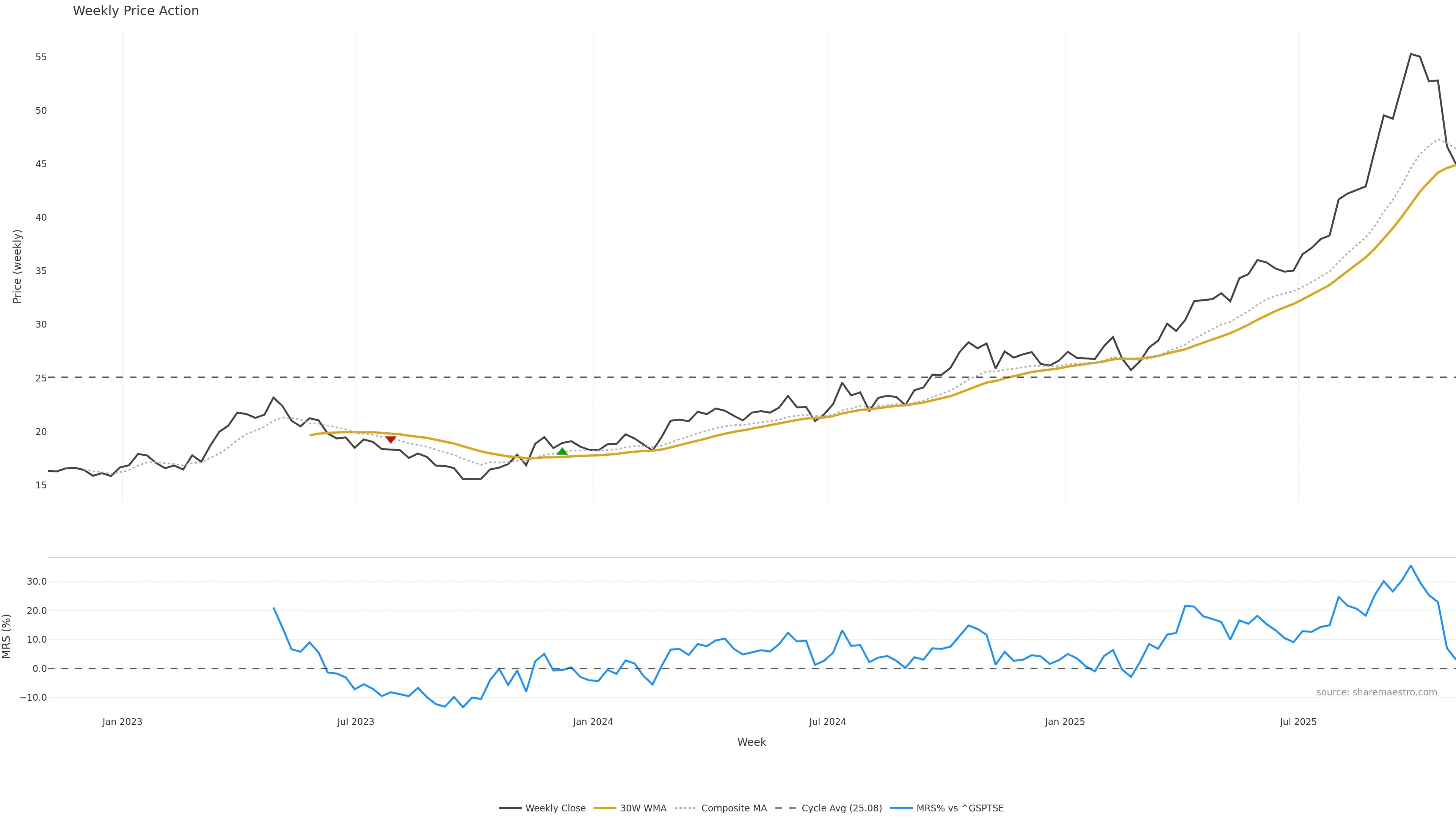Open the sharemaestro.com source link
Viewport: 1456px width, 819px height.
[1376, 692]
